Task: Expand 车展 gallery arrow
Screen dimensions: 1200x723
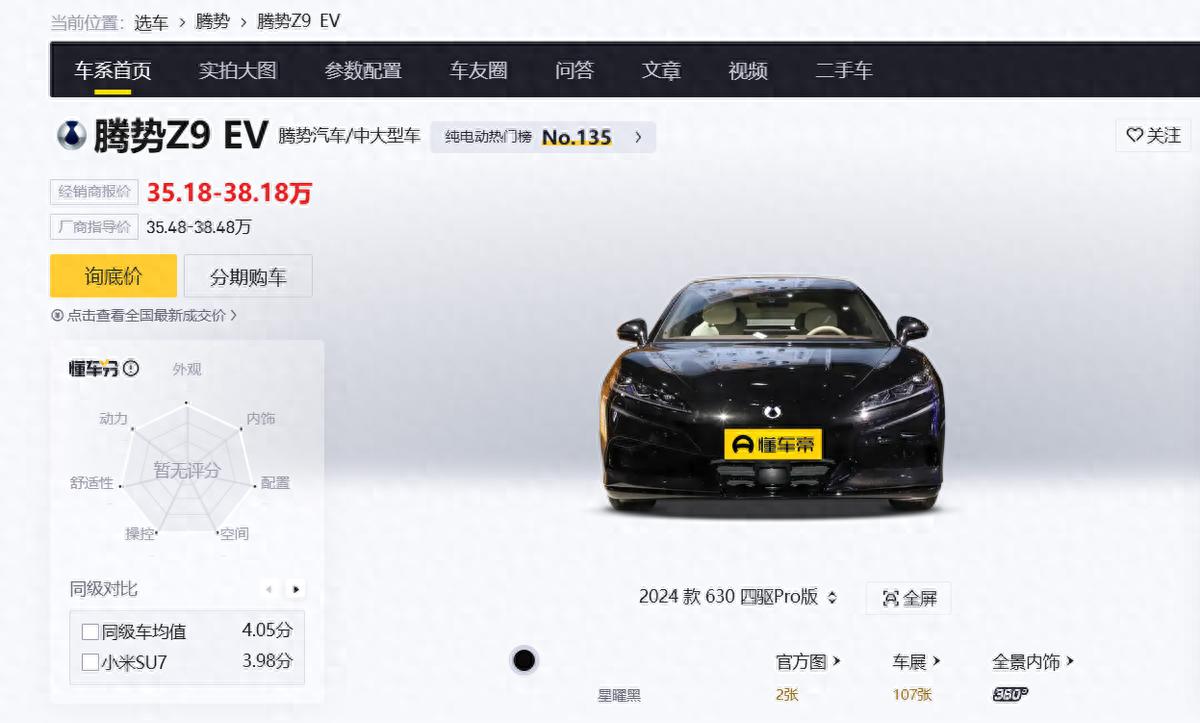Action: (x=937, y=661)
